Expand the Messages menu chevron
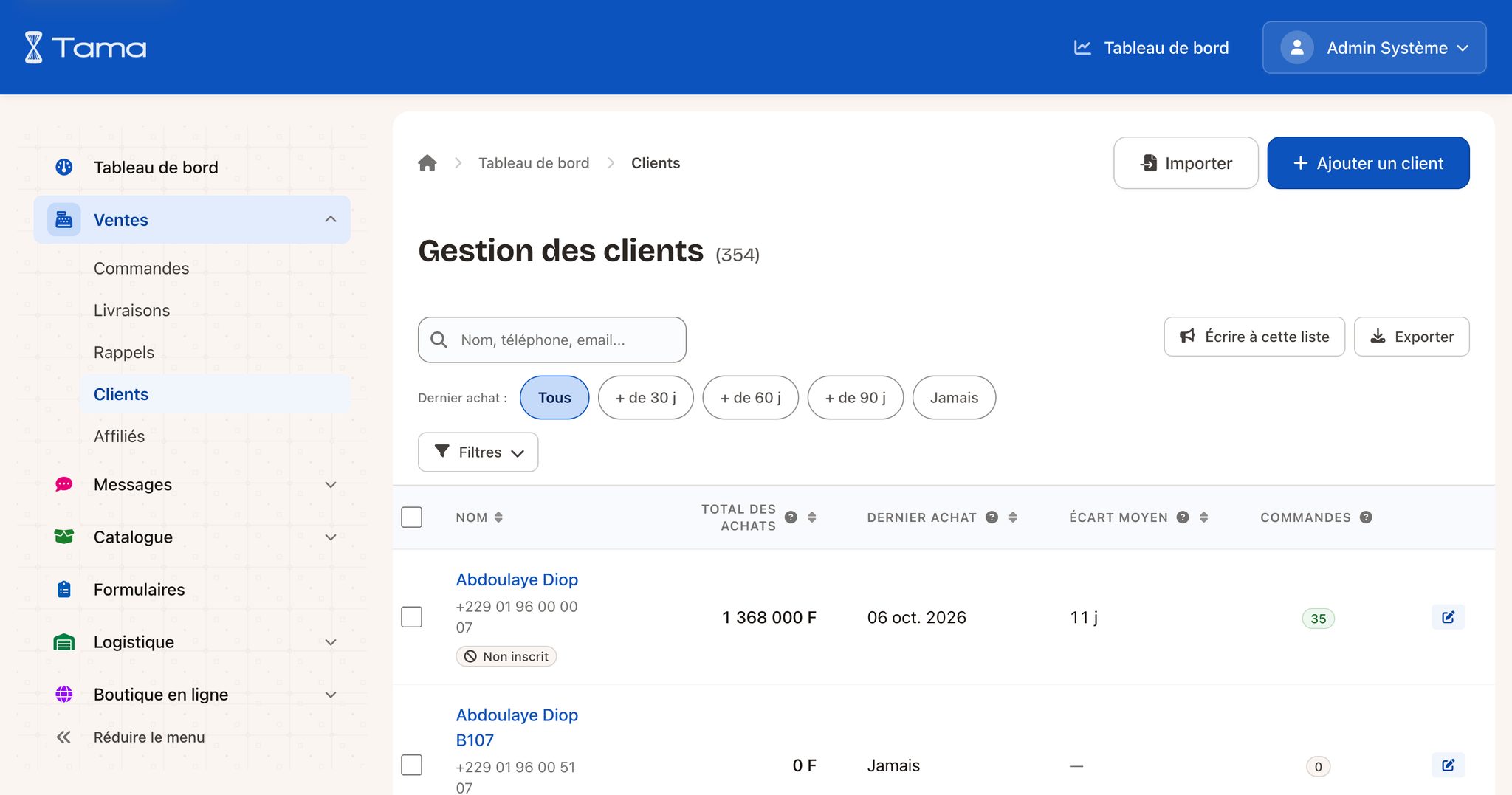 [331, 484]
